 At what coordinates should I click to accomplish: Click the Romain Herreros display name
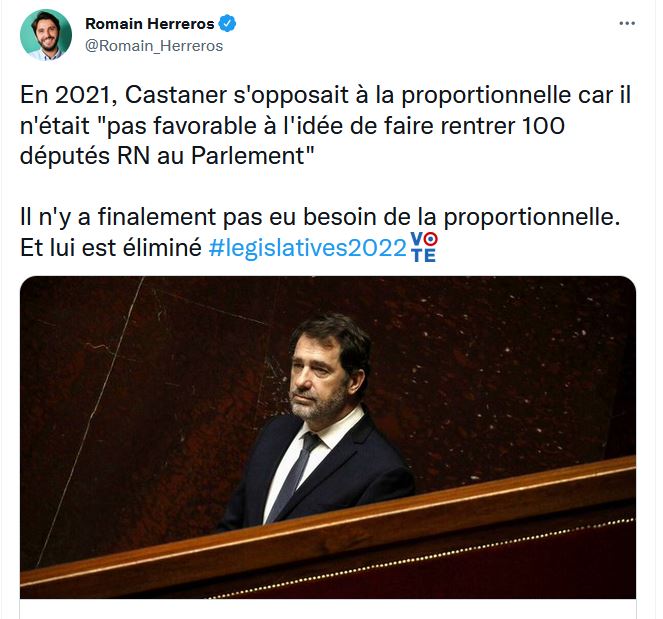[150, 24]
